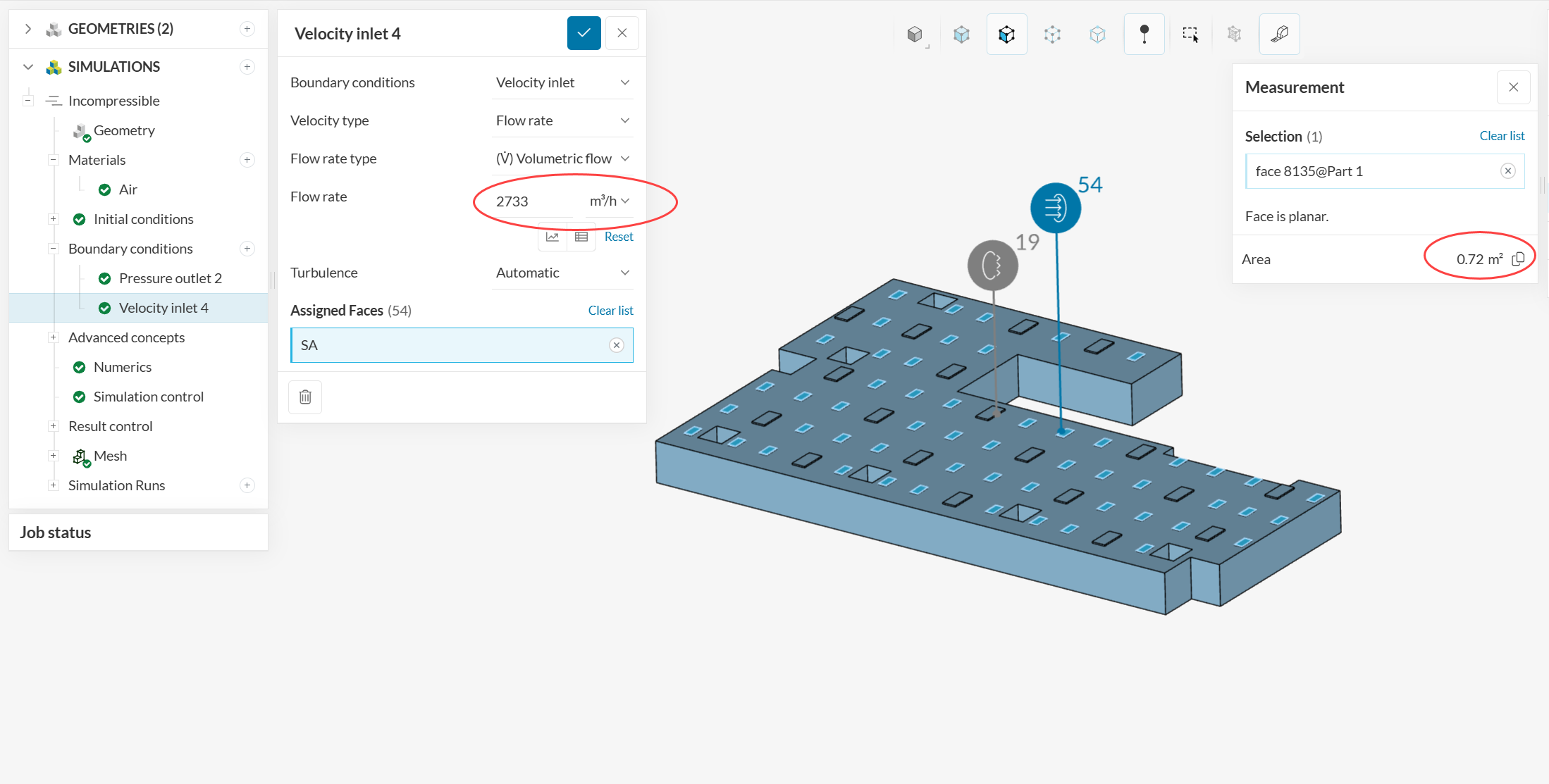Open the flow rate unit m³/h dropdown

click(x=610, y=201)
